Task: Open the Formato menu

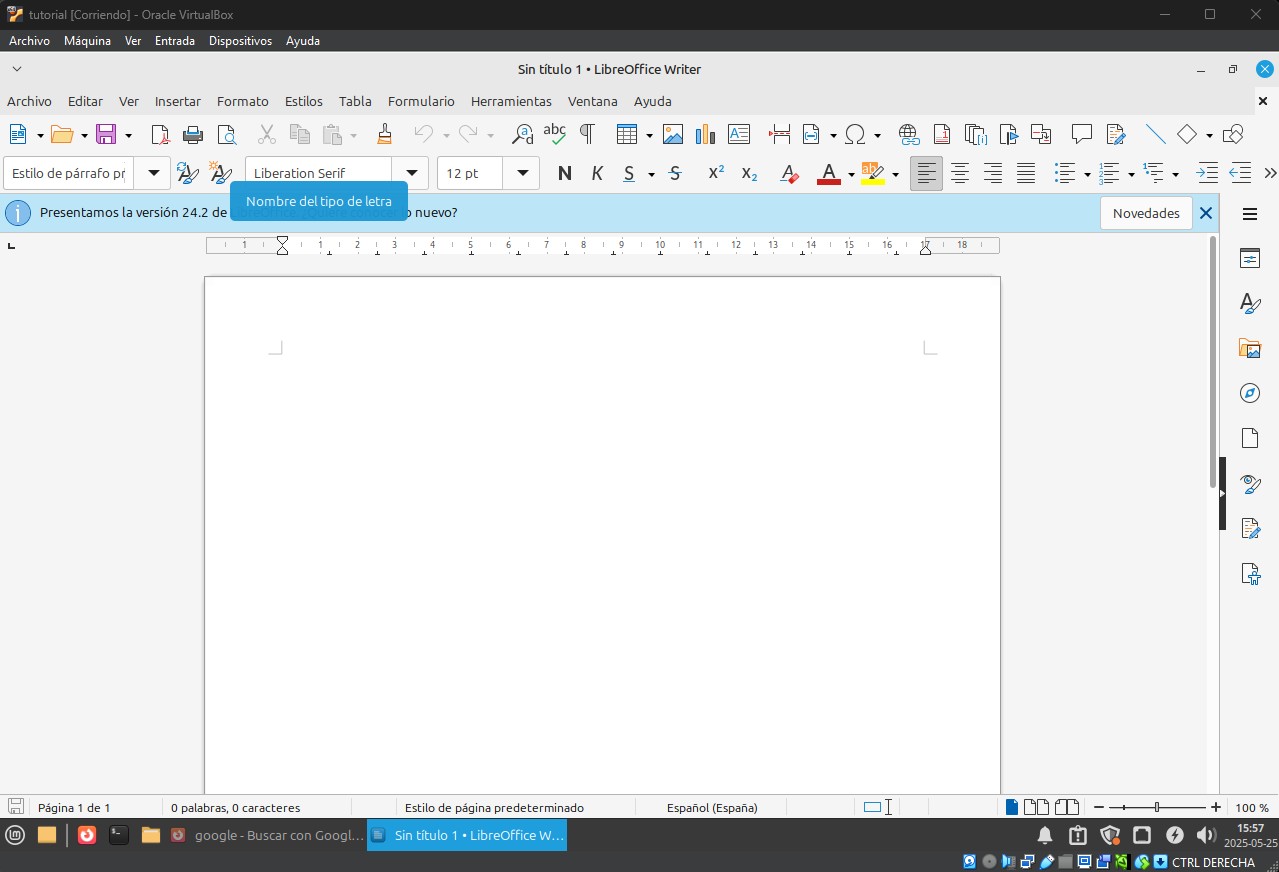Action: point(243,101)
